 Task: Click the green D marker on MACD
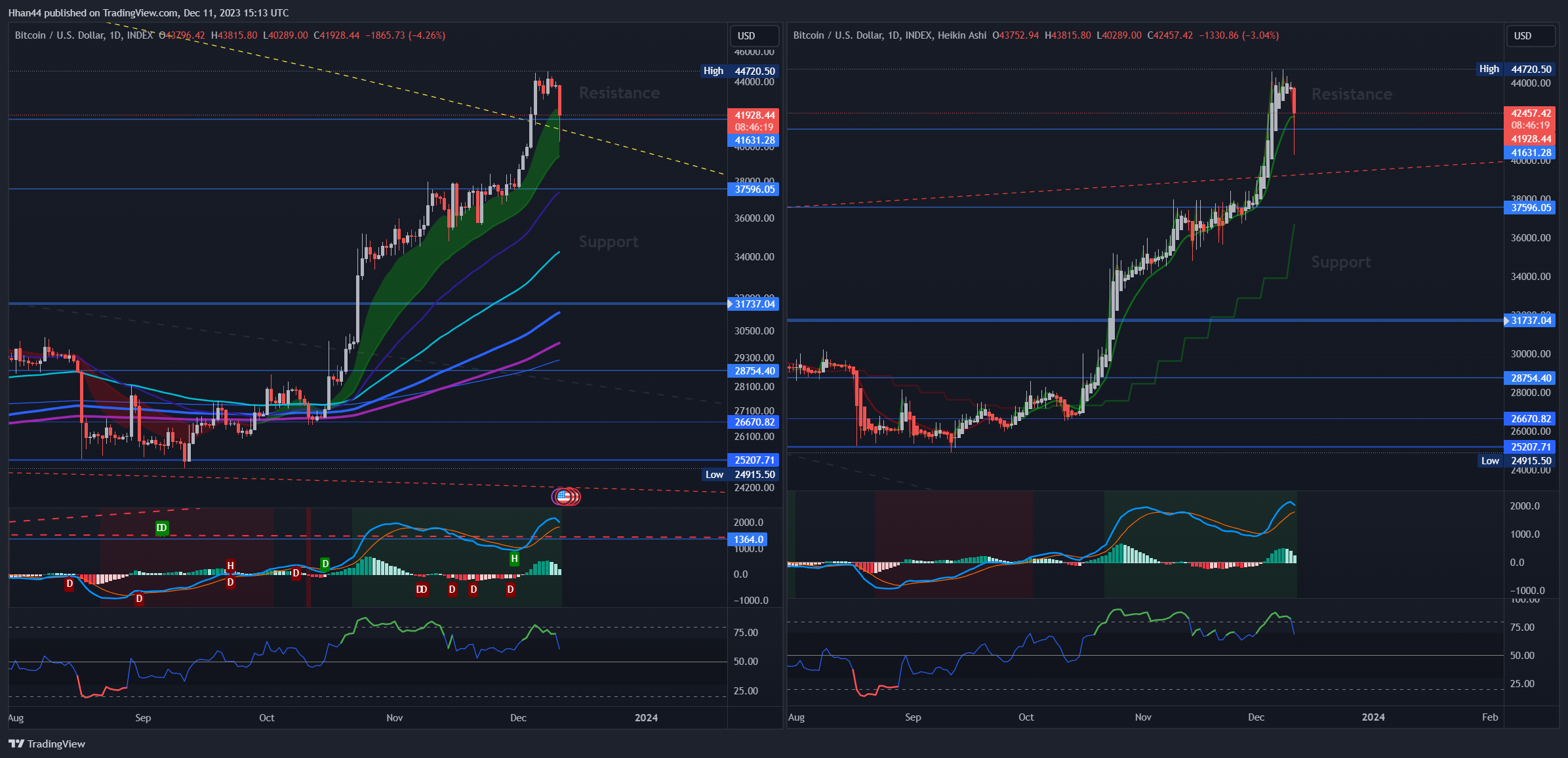(x=325, y=564)
